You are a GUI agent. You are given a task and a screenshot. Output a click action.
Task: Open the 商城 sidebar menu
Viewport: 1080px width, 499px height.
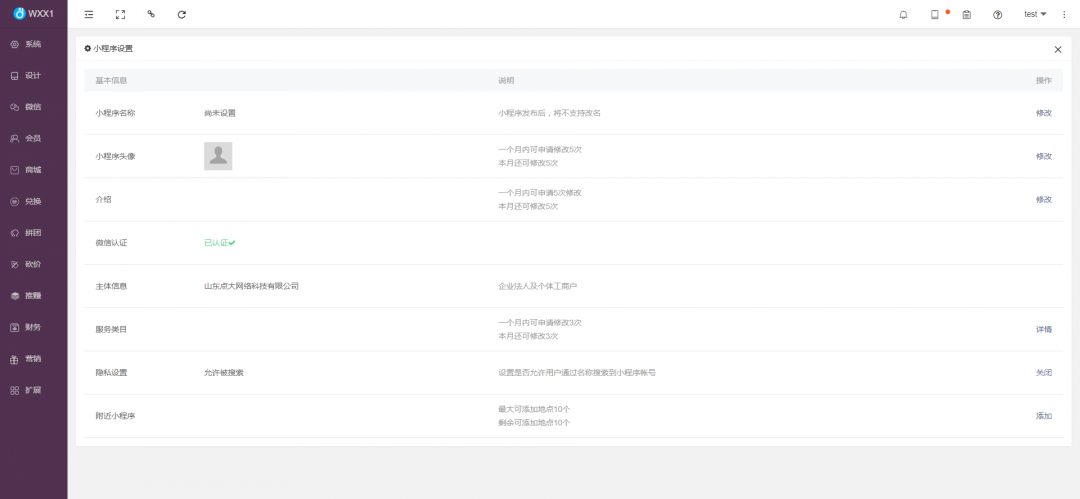[26, 170]
